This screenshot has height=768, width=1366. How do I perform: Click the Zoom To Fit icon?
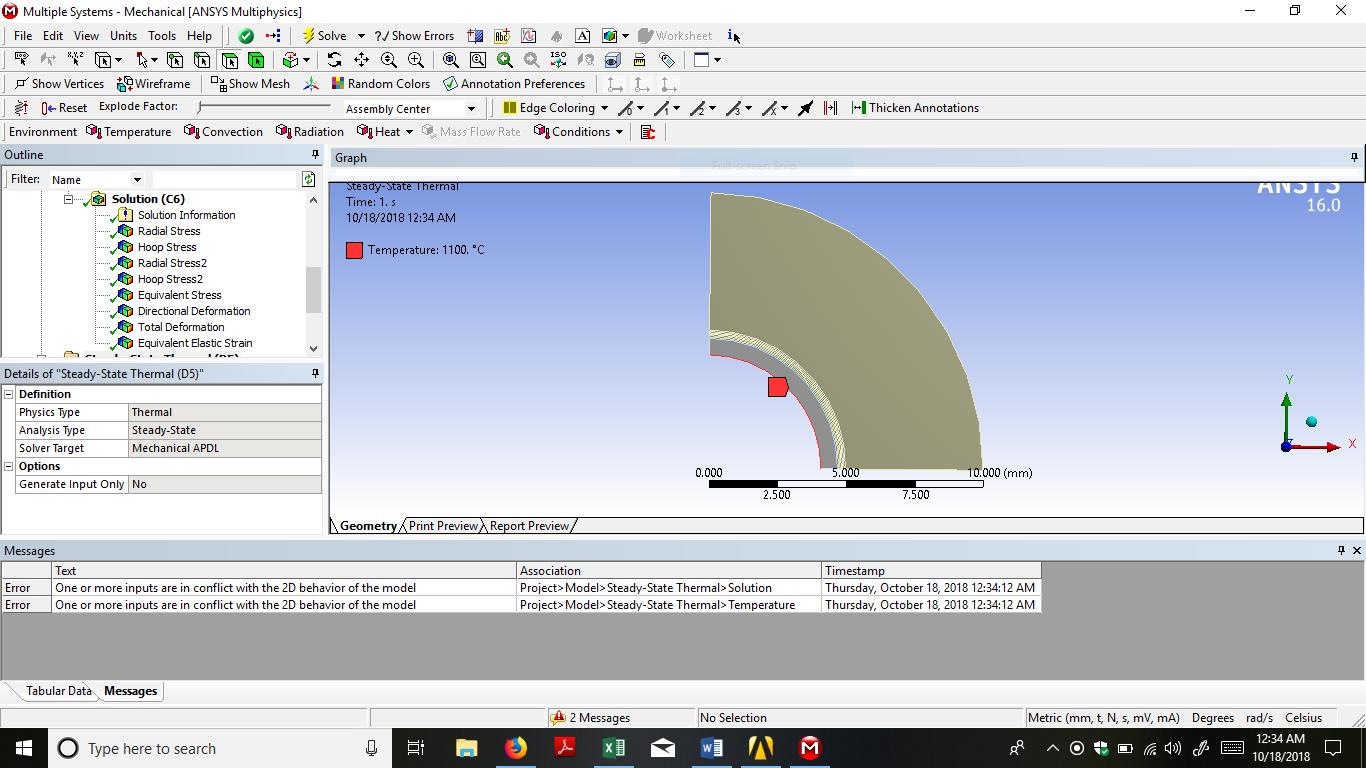click(x=451, y=60)
